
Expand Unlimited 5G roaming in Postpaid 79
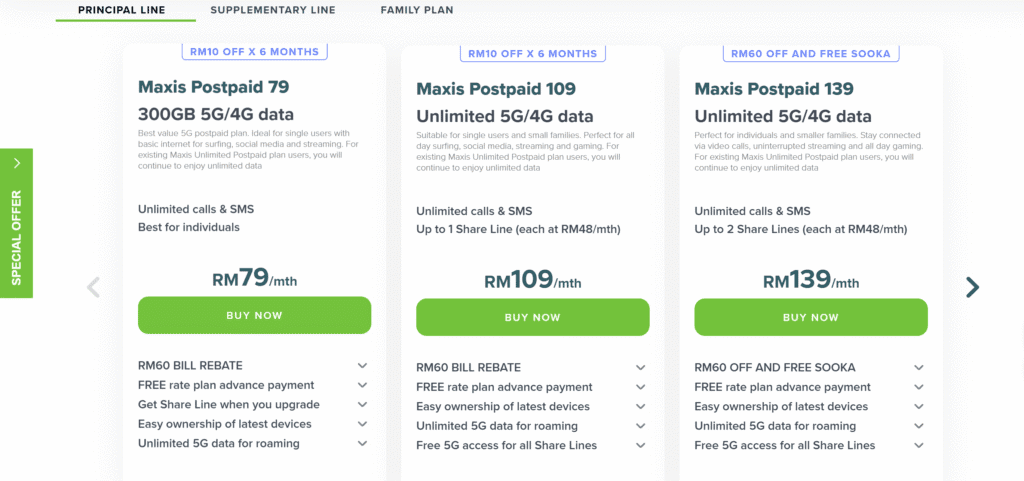362,443
